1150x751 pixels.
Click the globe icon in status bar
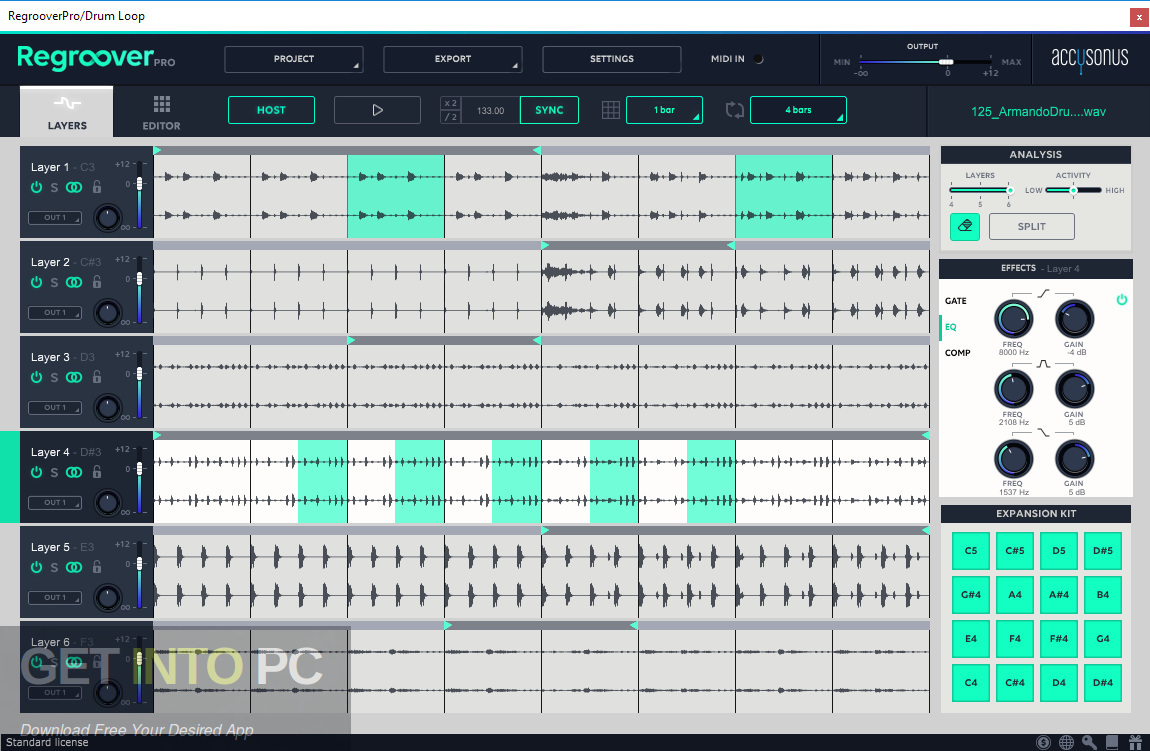point(1066,742)
